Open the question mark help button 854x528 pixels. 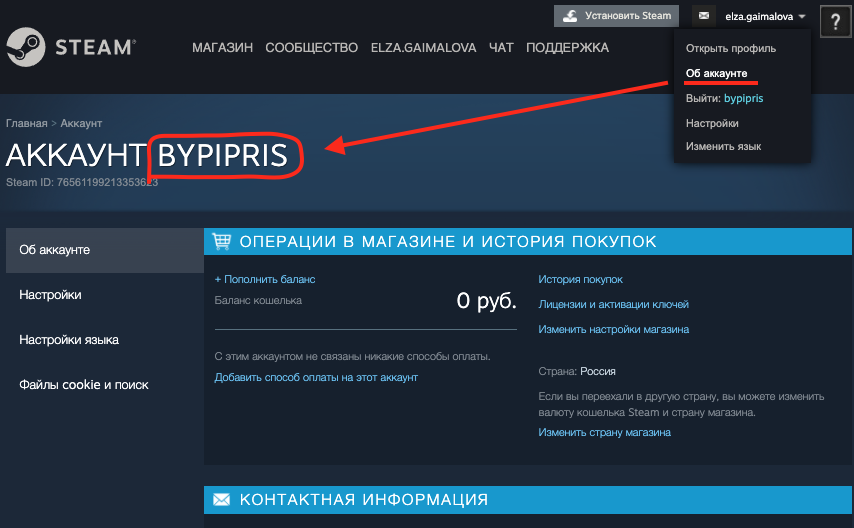pyautogui.click(x=835, y=21)
